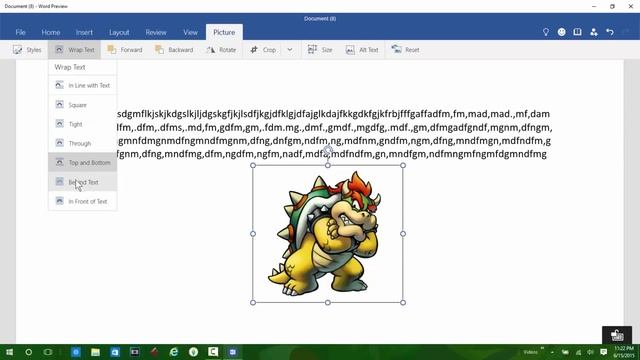
Task: Select the Picture tab
Action: click(224, 32)
